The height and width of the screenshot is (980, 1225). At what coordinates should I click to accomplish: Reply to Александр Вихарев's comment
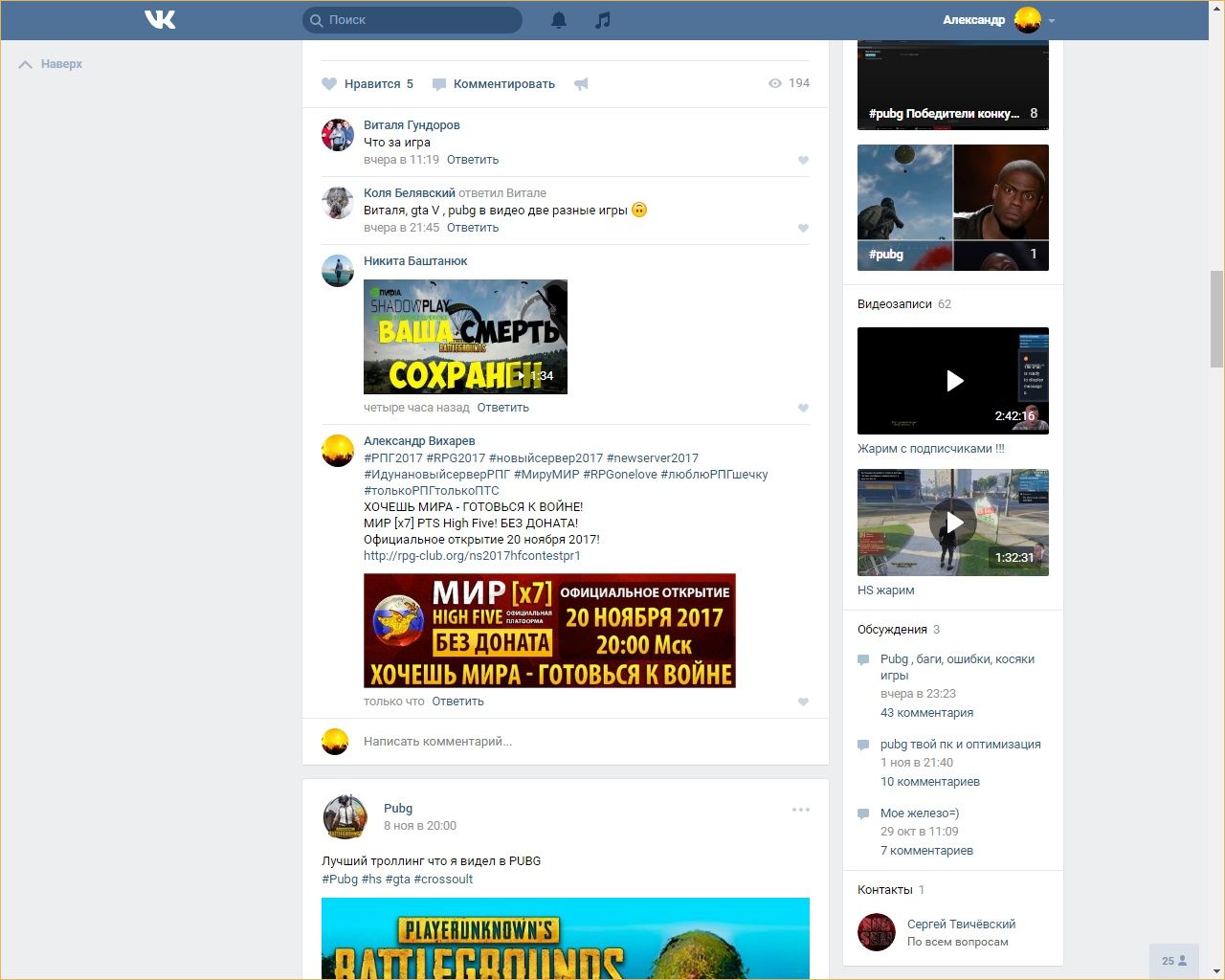point(458,702)
